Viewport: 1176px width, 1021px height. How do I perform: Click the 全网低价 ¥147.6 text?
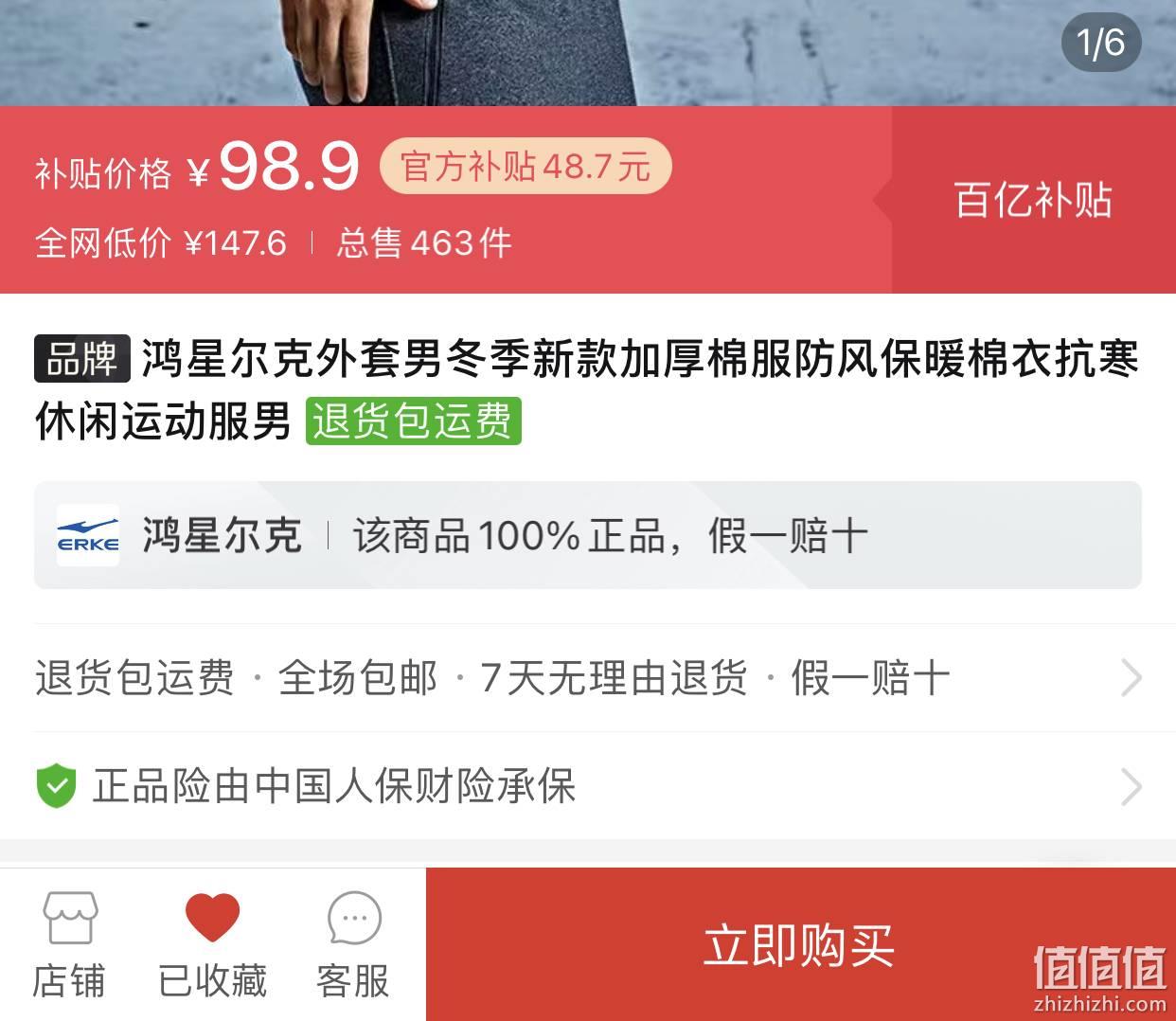[x=161, y=243]
